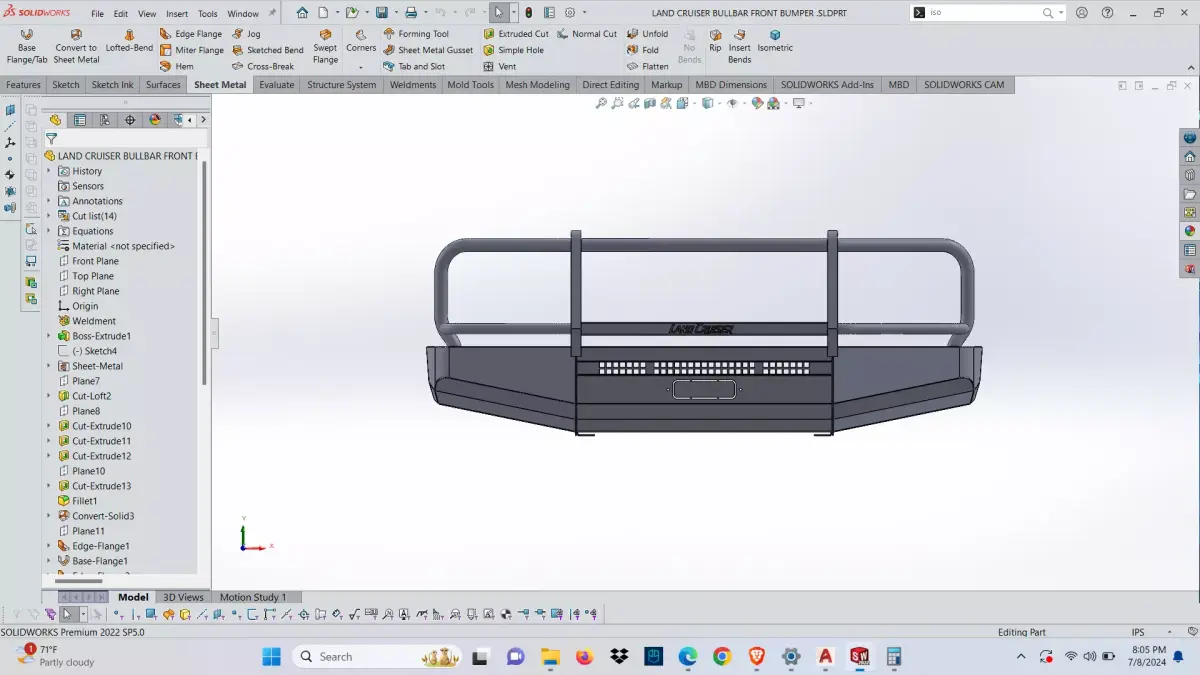Select the Base Flange/Tab tool
Image resolution: width=1200 pixels, height=675 pixels.
pos(26,47)
